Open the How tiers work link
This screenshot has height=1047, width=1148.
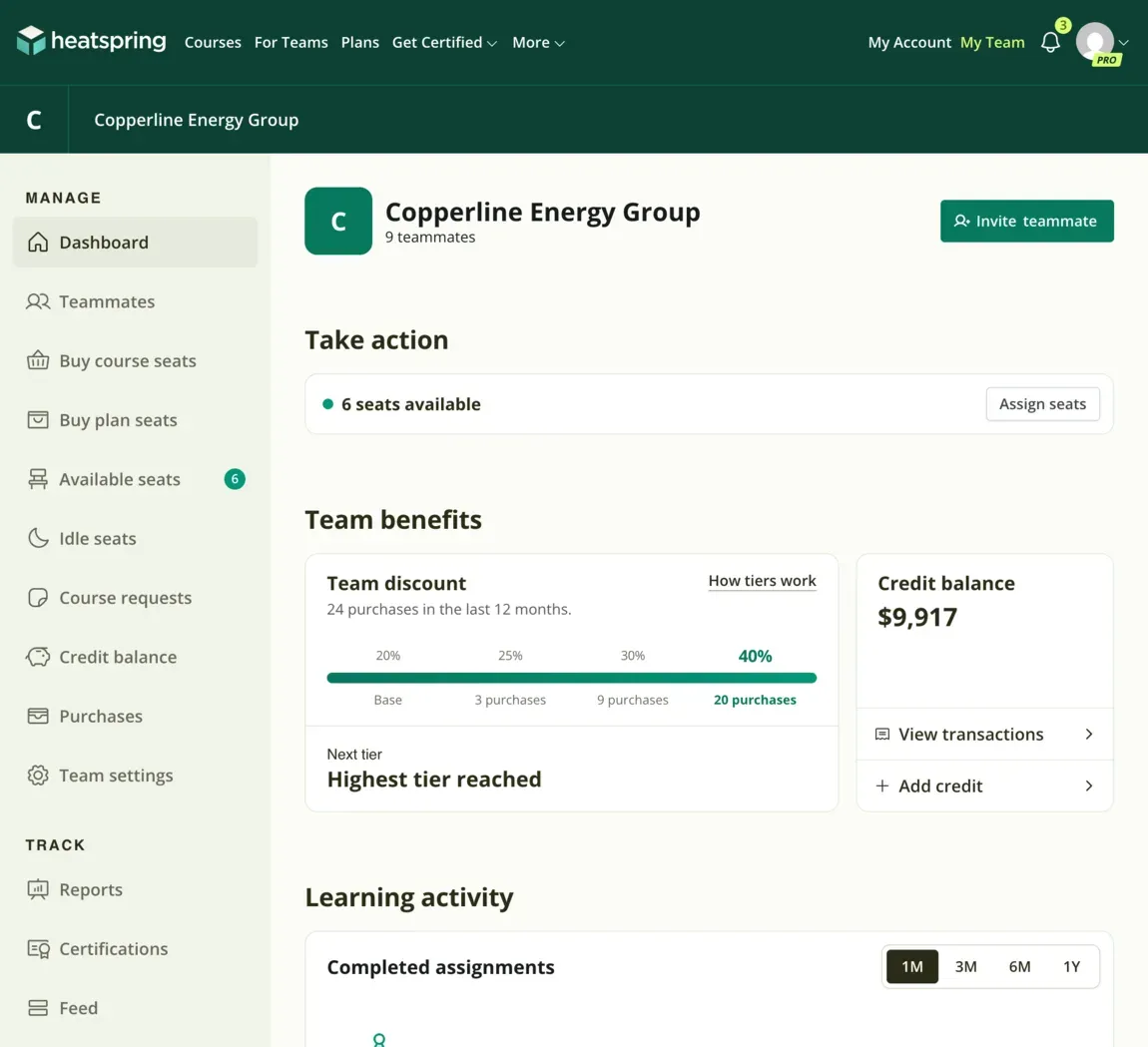click(x=762, y=581)
